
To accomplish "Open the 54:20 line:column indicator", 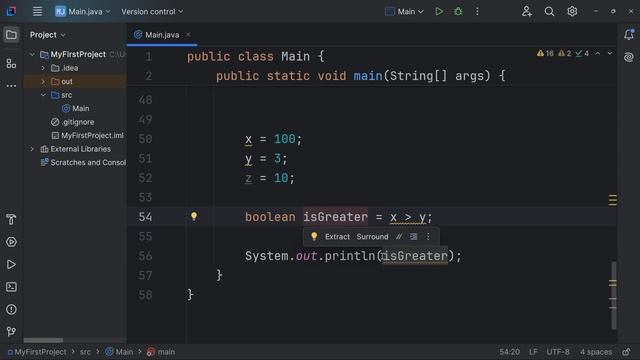I will coord(510,352).
